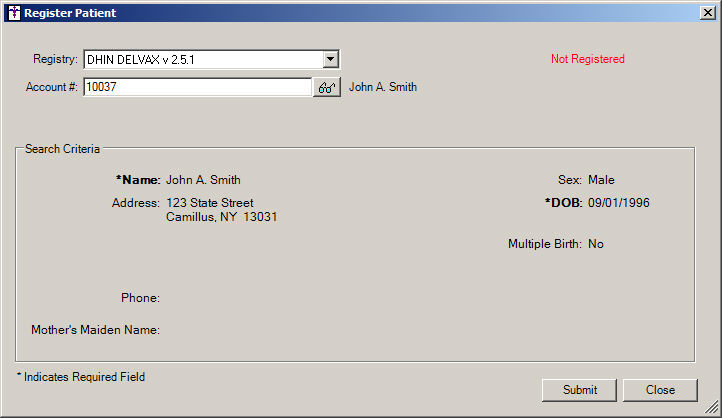Screen dimensions: 722x418
Task: Click the glasses lookup icon beside Account #
Action: pyautogui.click(x=326, y=87)
